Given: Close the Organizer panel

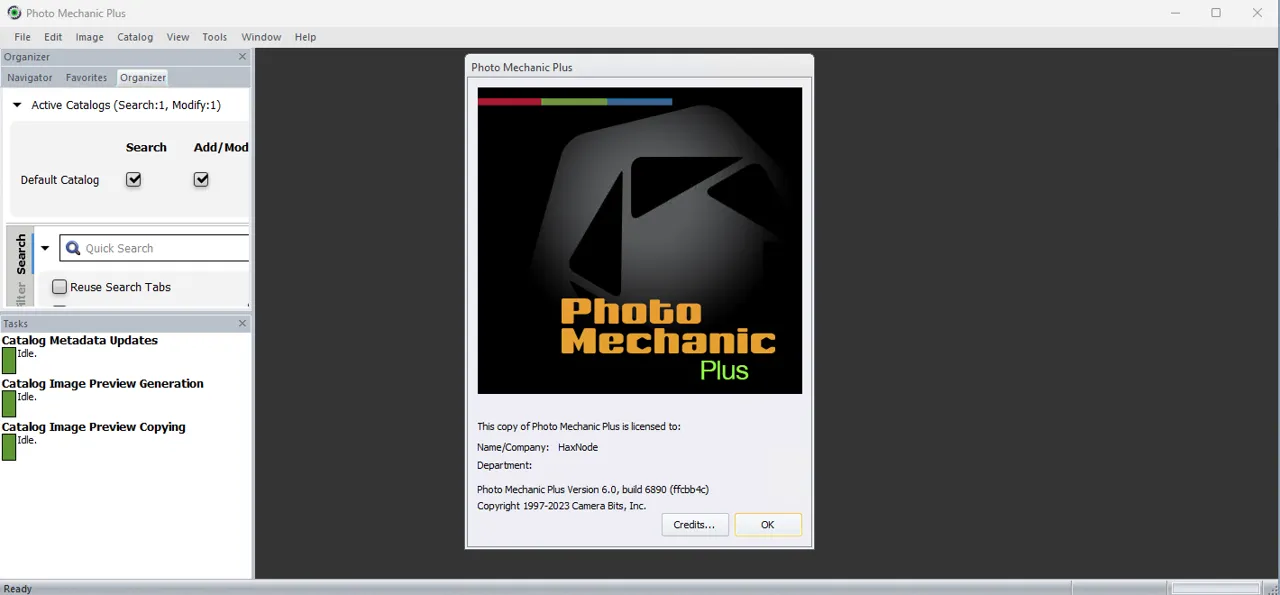Looking at the screenshot, I should (242, 57).
